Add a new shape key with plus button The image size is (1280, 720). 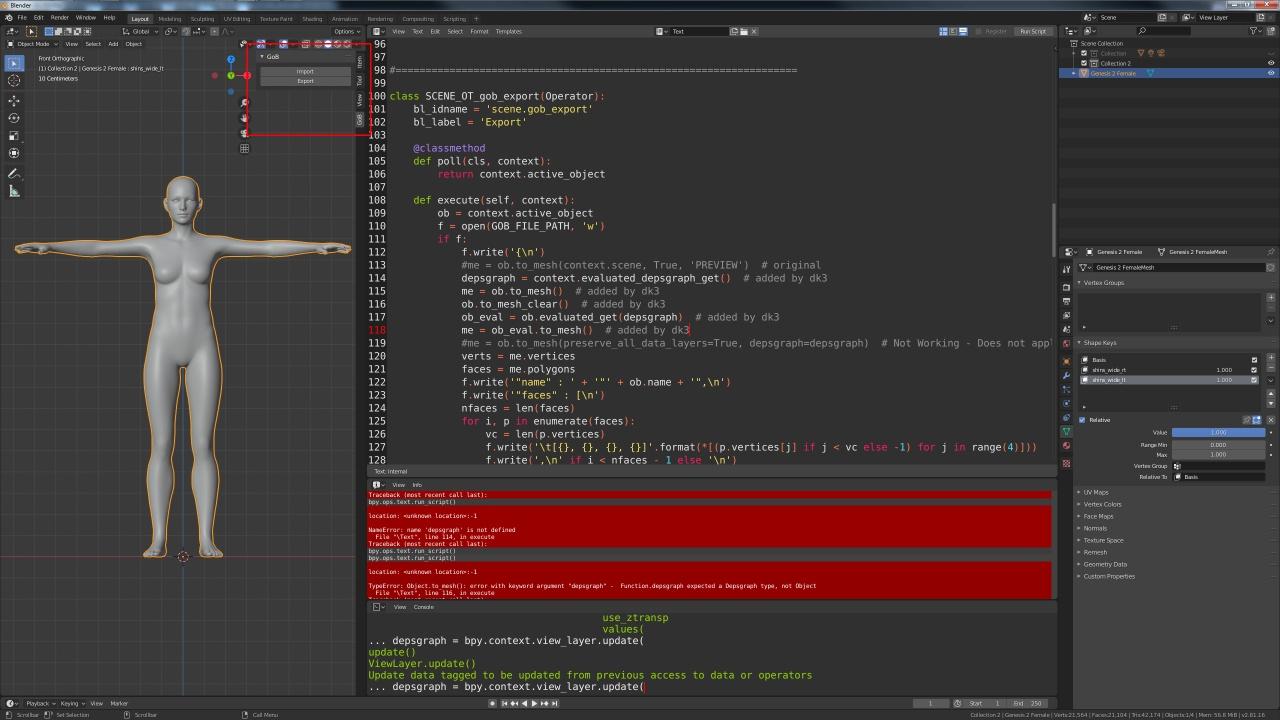click(1271, 357)
